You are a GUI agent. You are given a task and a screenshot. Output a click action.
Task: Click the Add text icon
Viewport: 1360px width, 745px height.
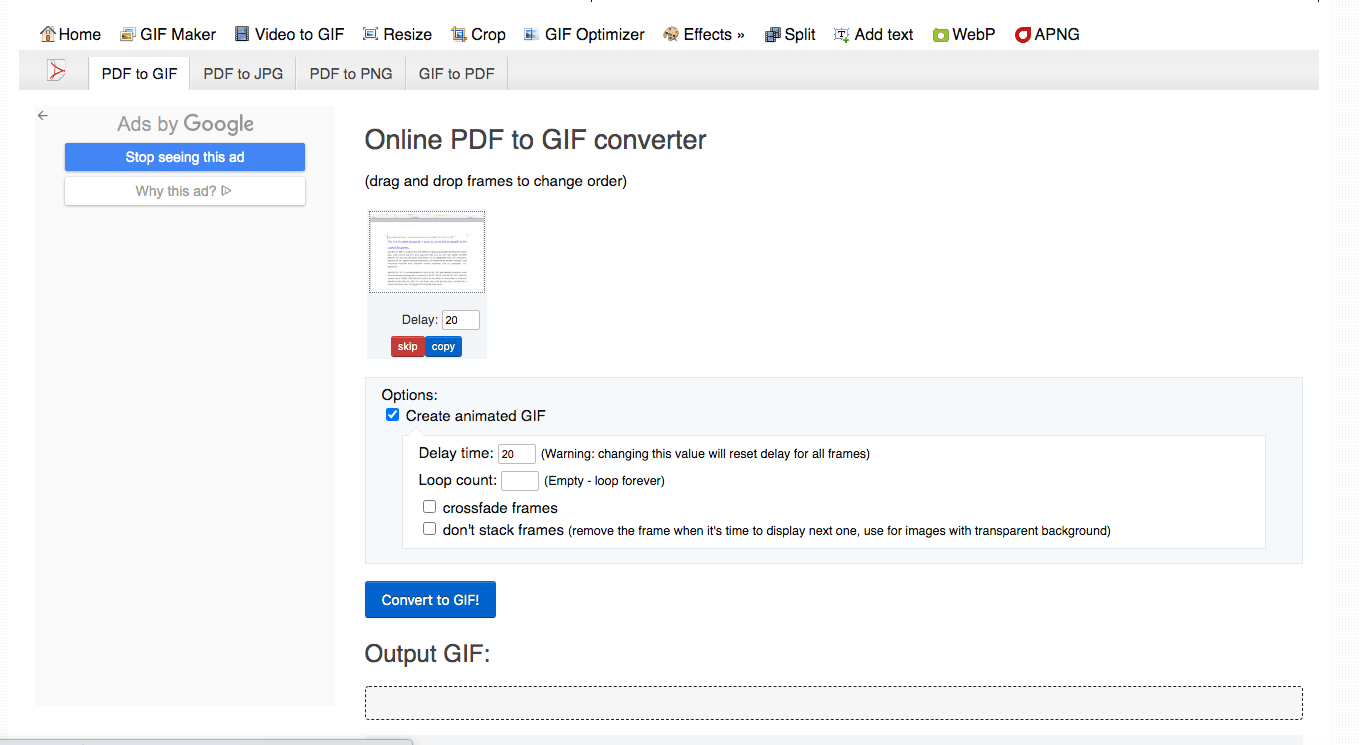tap(842, 34)
